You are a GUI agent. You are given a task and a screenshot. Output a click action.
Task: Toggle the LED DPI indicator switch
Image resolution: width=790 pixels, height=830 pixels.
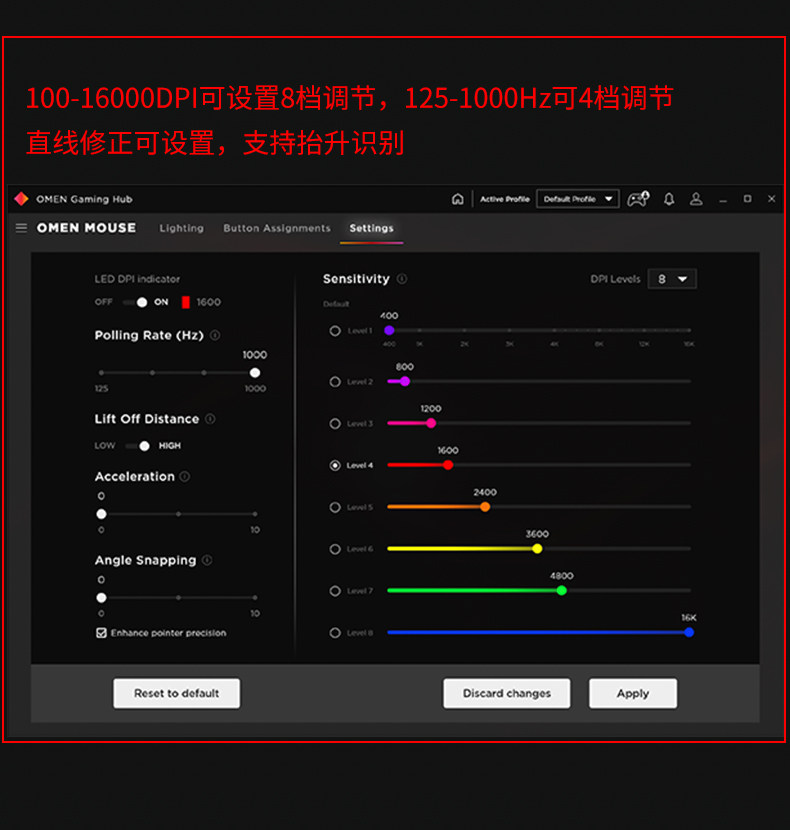click(136, 302)
